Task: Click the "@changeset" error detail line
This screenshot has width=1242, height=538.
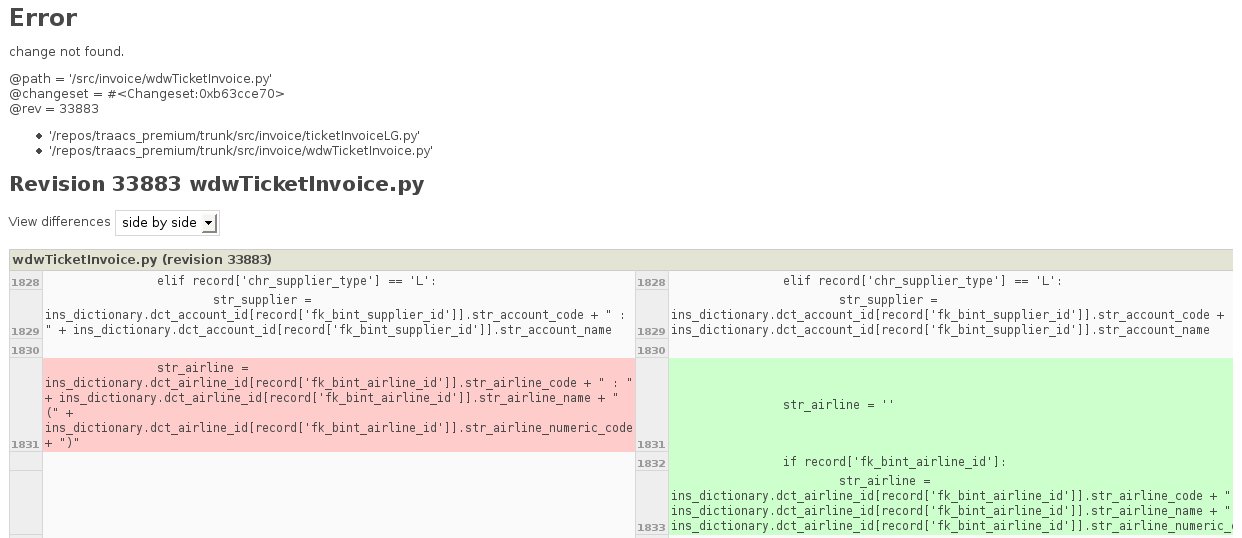Action: pos(147,93)
